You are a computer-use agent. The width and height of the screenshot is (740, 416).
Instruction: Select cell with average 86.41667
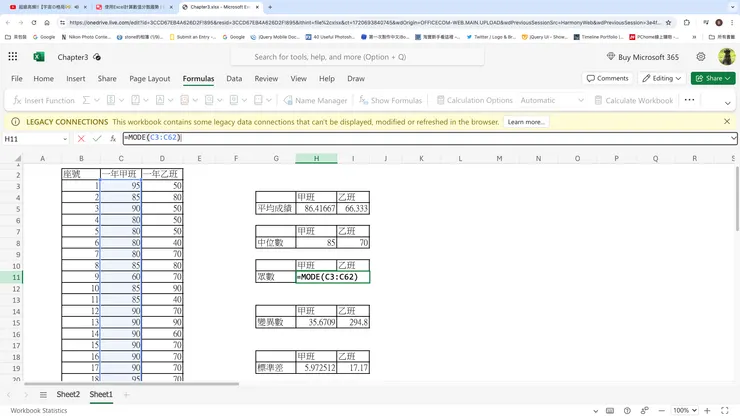tap(316, 208)
